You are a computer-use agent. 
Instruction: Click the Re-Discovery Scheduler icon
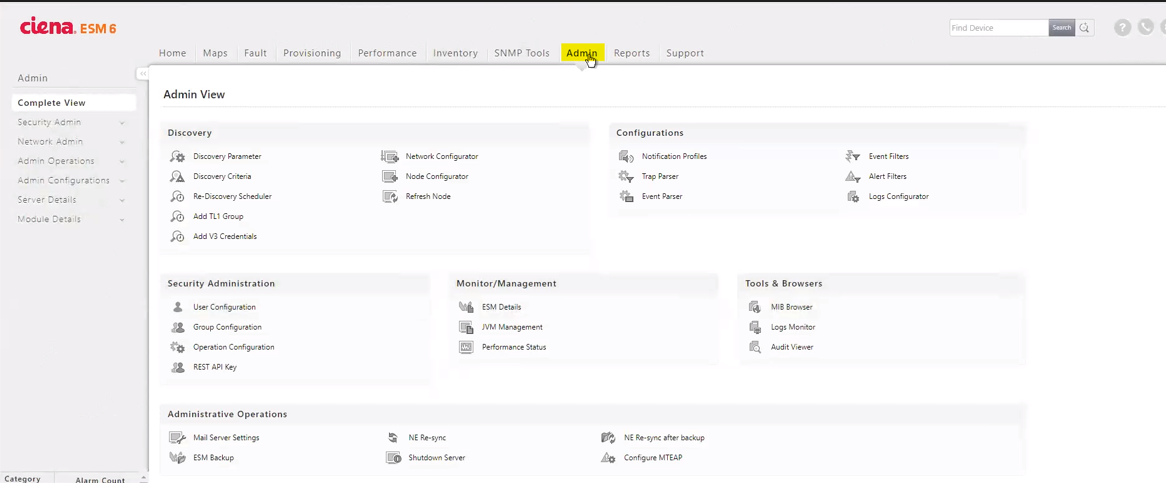pos(177,197)
